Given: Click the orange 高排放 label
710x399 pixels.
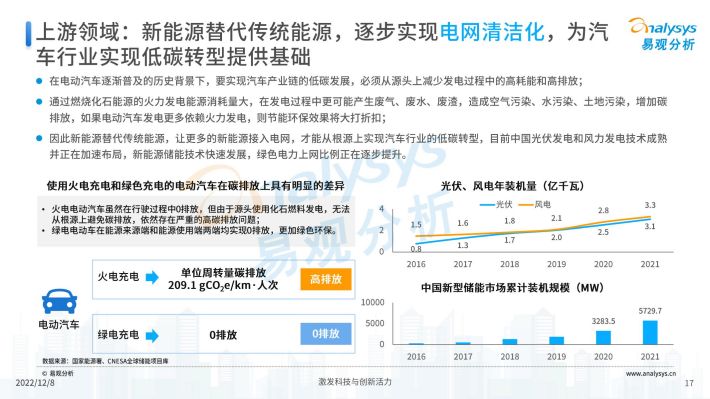Looking at the screenshot, I should [326, 279].
